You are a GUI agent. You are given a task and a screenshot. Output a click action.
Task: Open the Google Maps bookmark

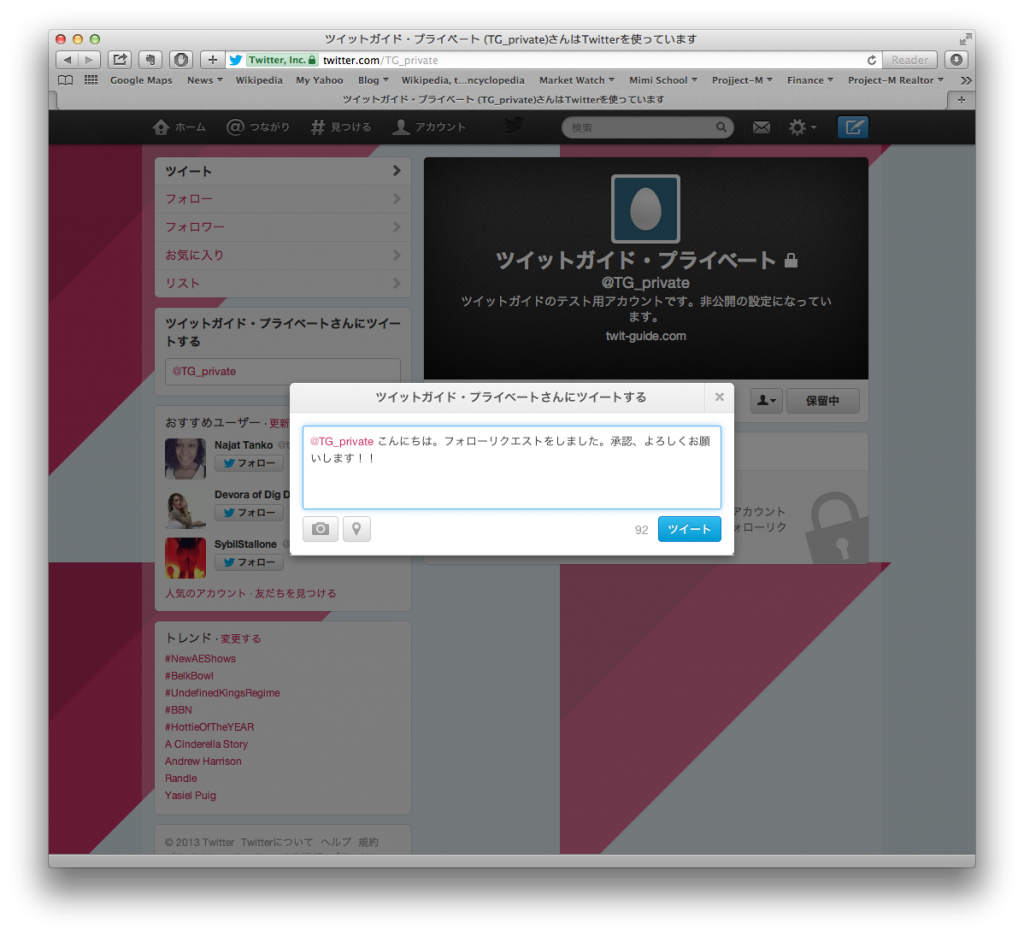coord(141,80)
